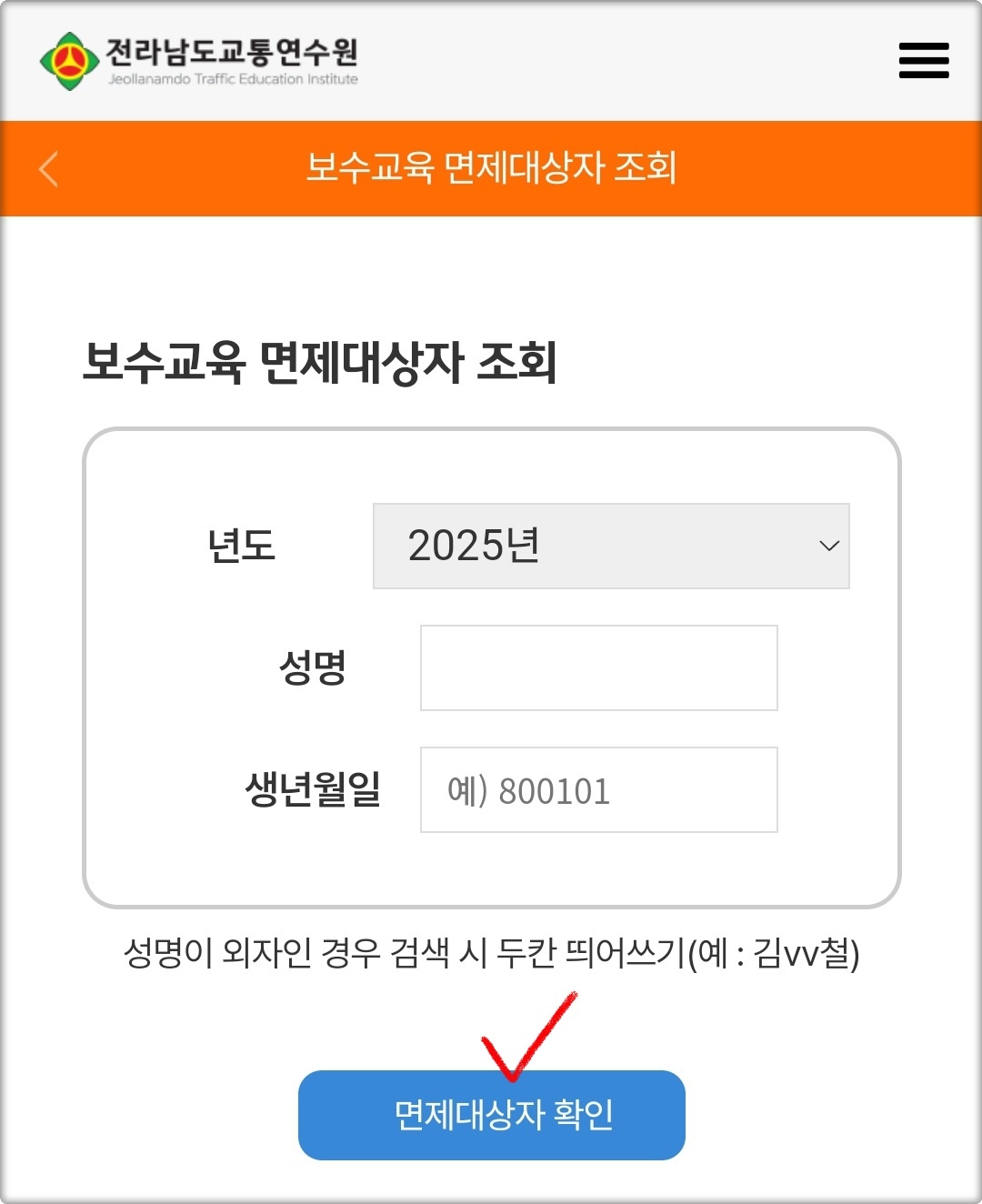
Task: Open the 2025년 year selector
Action: tap(611, 546)
